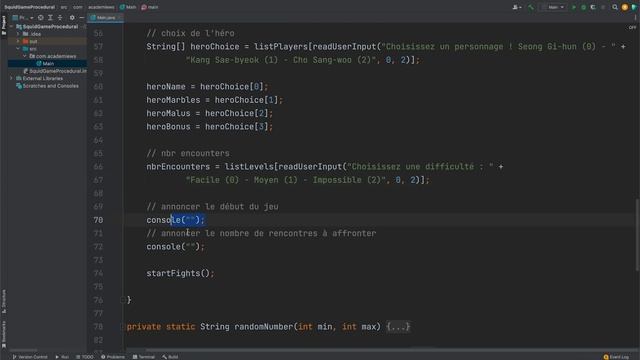Open the Problems tool window
This screenshot has height=360, width=640.
[113, 357]
